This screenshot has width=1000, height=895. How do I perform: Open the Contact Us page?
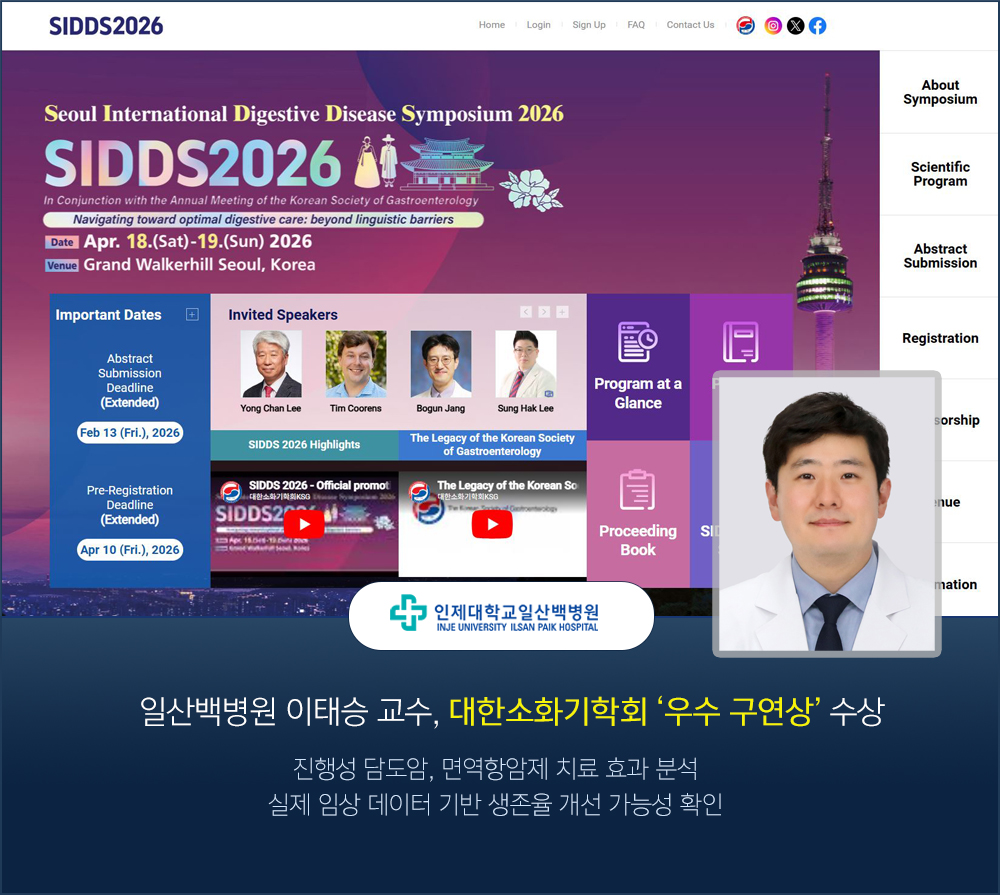point(691,25)
